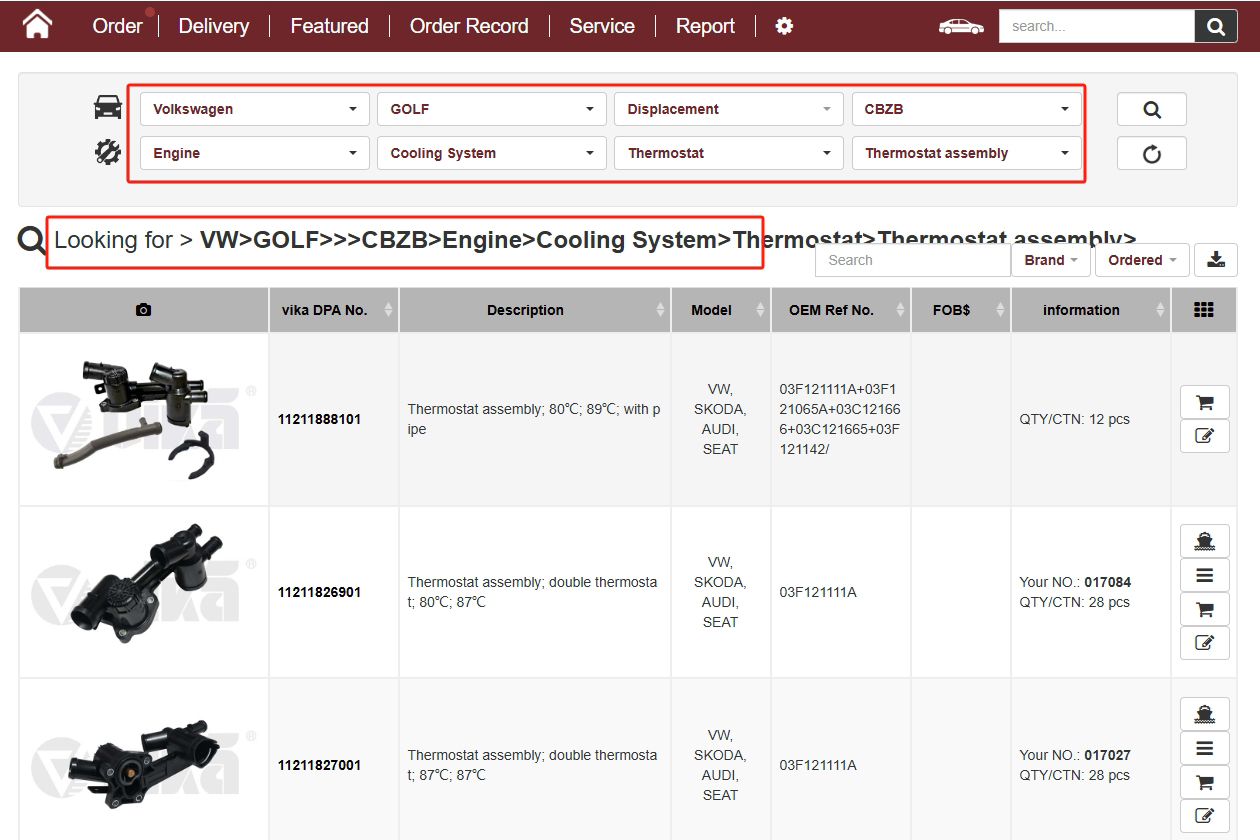
Task: Expand the Brand filter dropdown
Action: pos(1050,259)
